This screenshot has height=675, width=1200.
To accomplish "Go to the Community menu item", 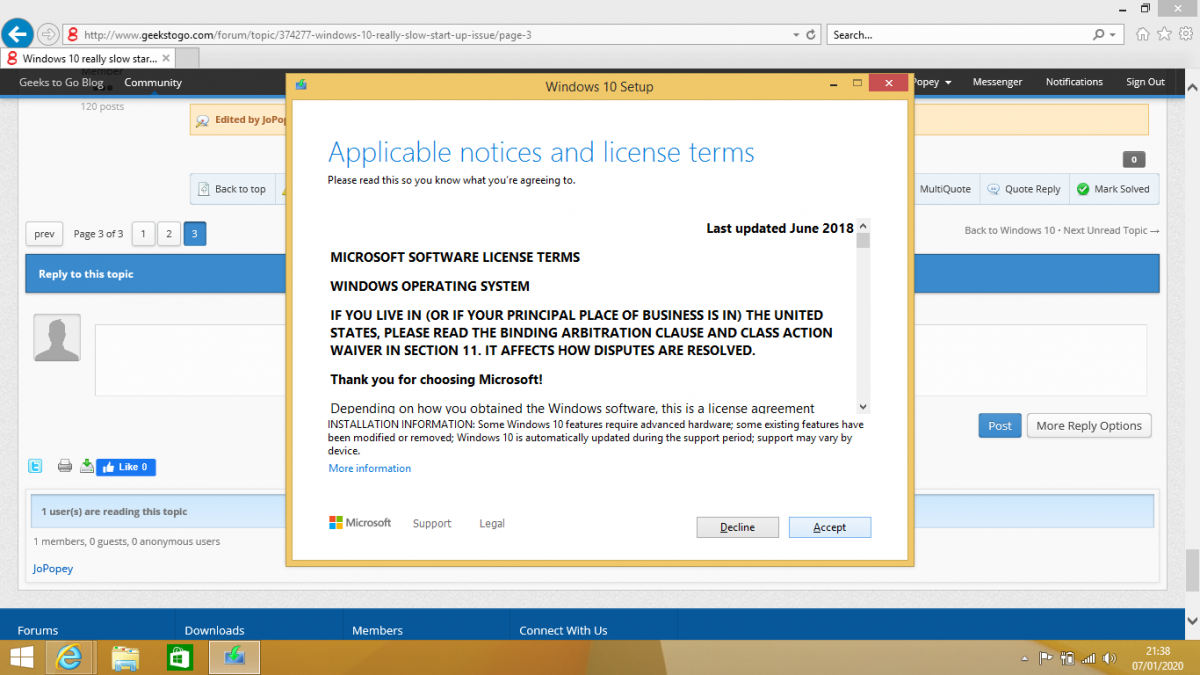I will pyautogui.click(x=153, y=83).
